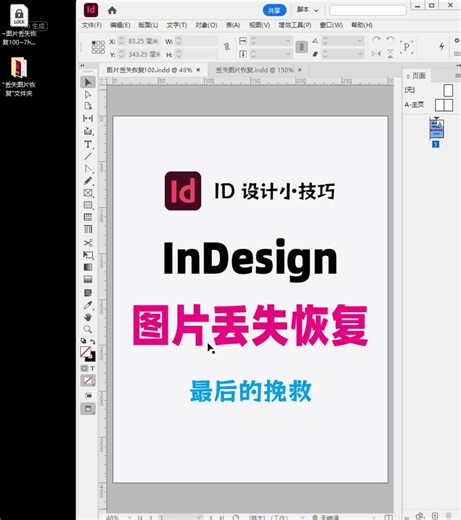The height and width of the screenshot is (520, 461).
Task: Select the Scissors tool
Action: tap(88, 243)
